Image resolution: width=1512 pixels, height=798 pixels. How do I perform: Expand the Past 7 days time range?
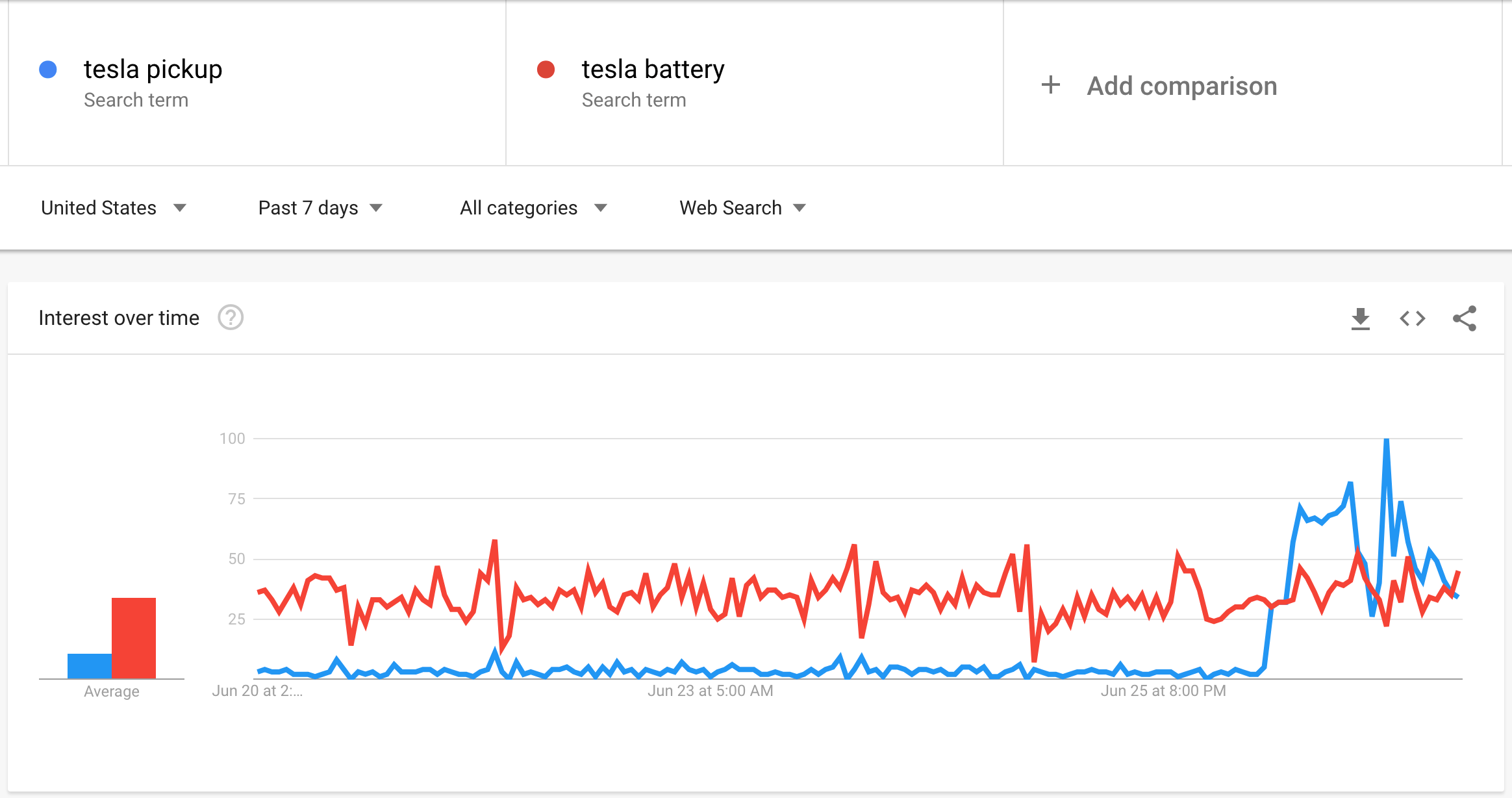click(320, 208)
